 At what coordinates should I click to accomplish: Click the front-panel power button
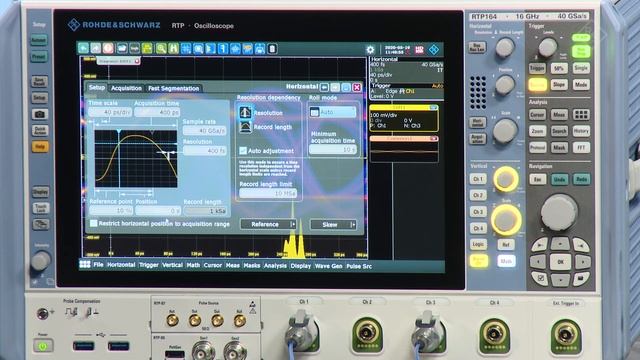coord(43,346)
